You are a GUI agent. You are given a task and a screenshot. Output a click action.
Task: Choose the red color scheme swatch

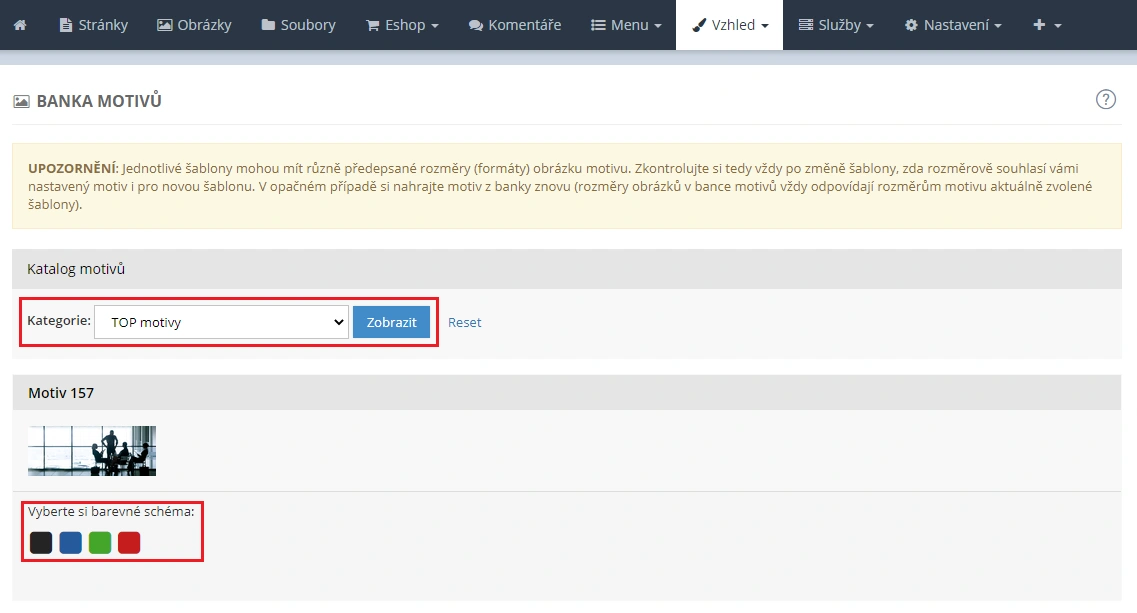click(x=129, y=543)
